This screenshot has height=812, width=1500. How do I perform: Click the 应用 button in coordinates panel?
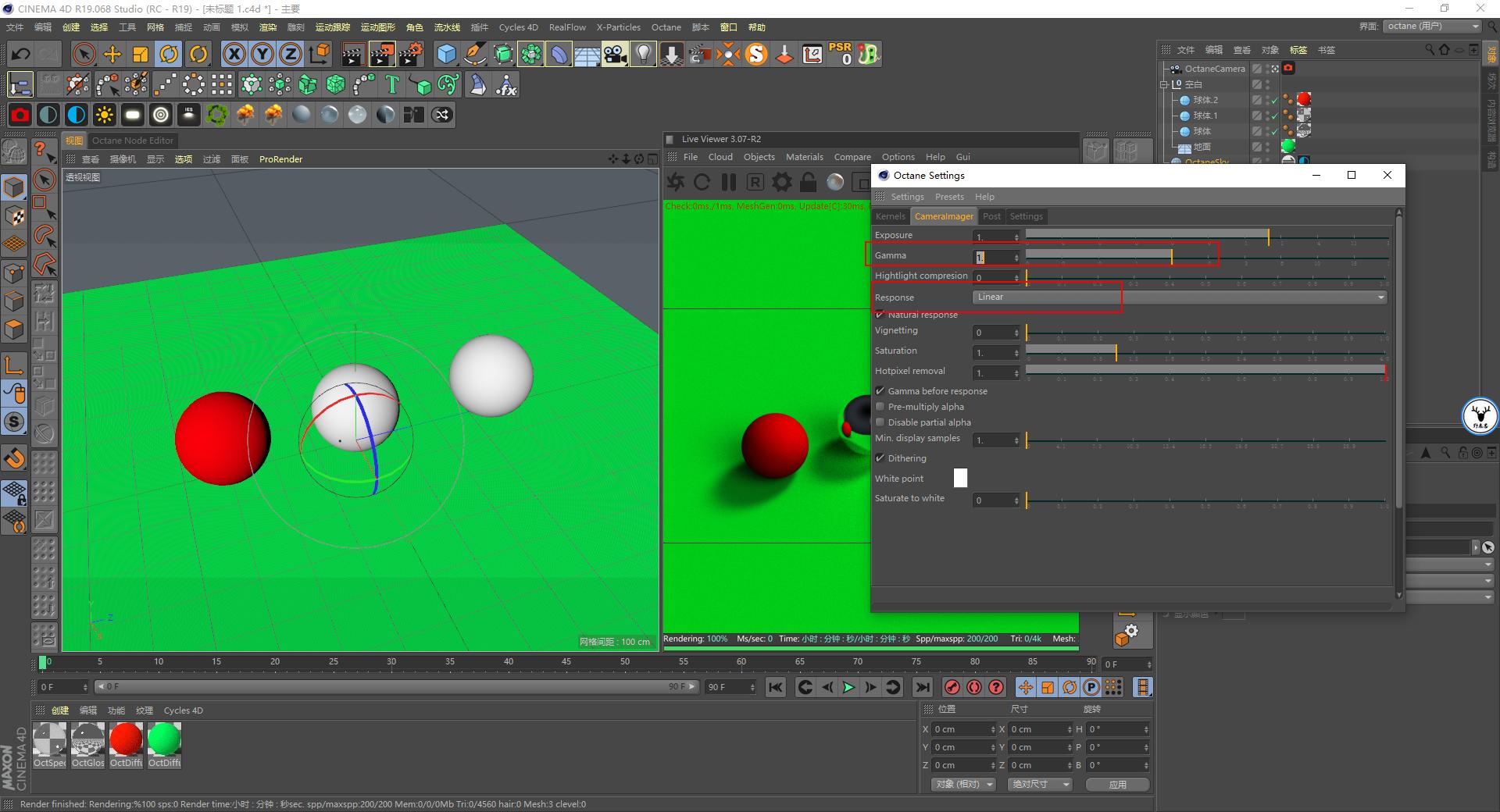click(1117, 785)
